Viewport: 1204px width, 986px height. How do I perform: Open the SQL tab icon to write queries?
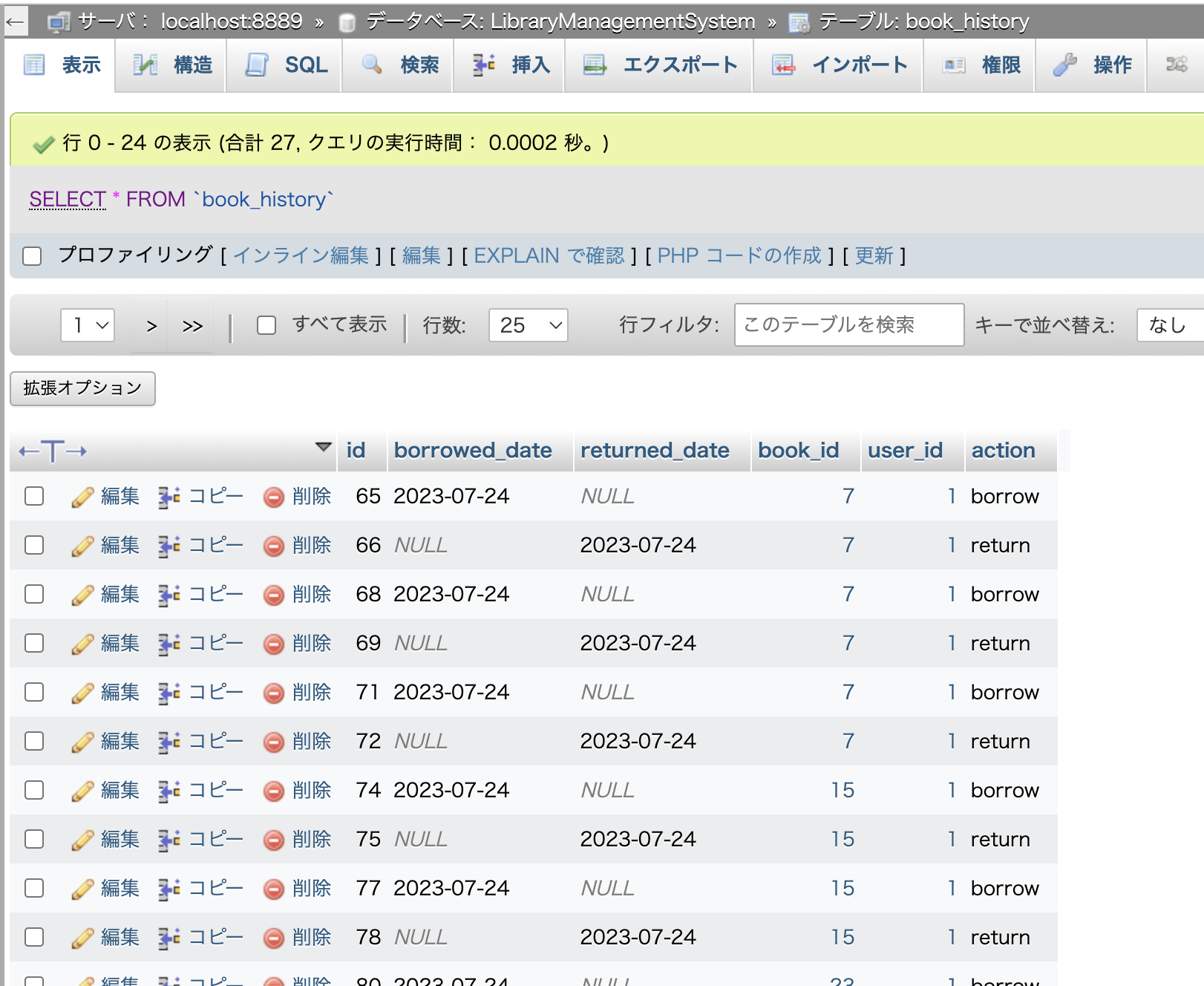click(258, 65)
